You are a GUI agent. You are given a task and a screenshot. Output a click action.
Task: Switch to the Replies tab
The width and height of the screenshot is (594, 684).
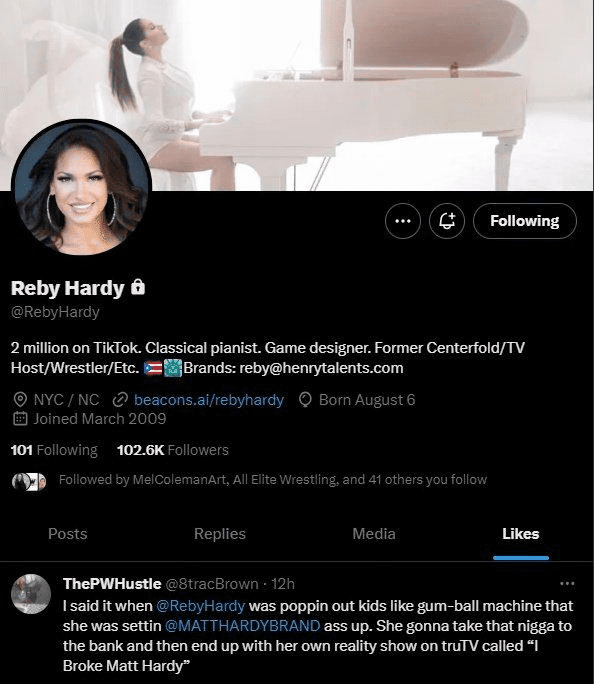220,534
